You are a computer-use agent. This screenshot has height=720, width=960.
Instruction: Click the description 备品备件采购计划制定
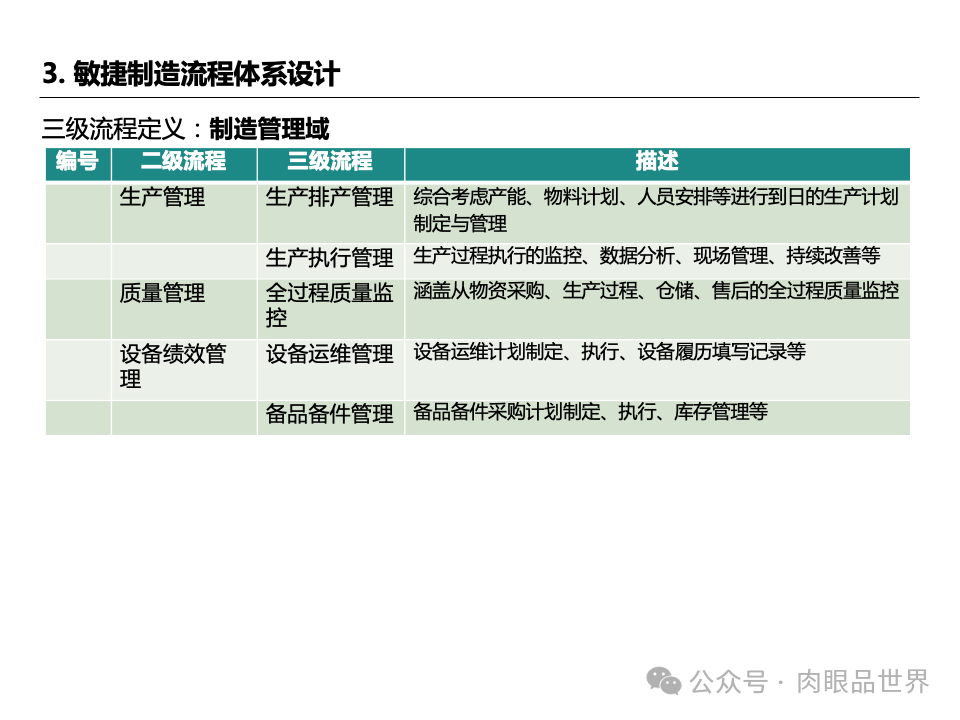point(657,416)
